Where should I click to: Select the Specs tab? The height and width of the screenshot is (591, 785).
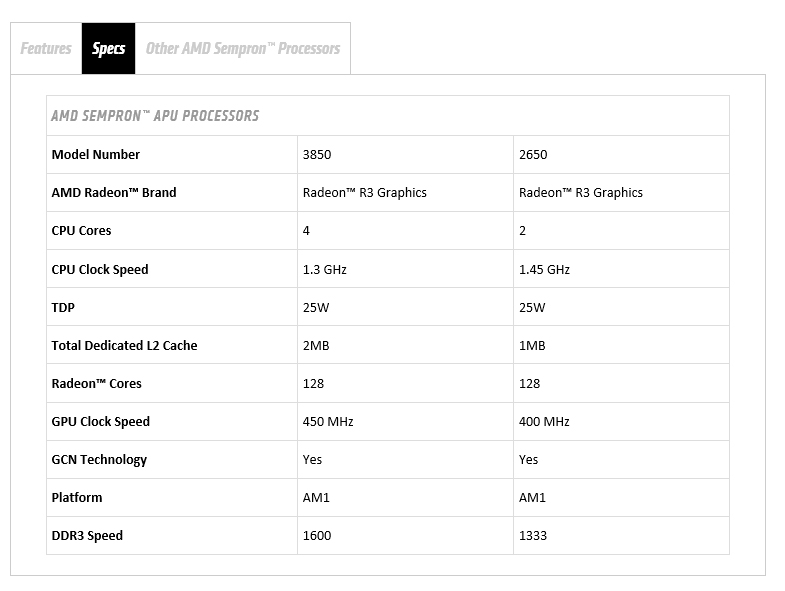click(108, 48)
